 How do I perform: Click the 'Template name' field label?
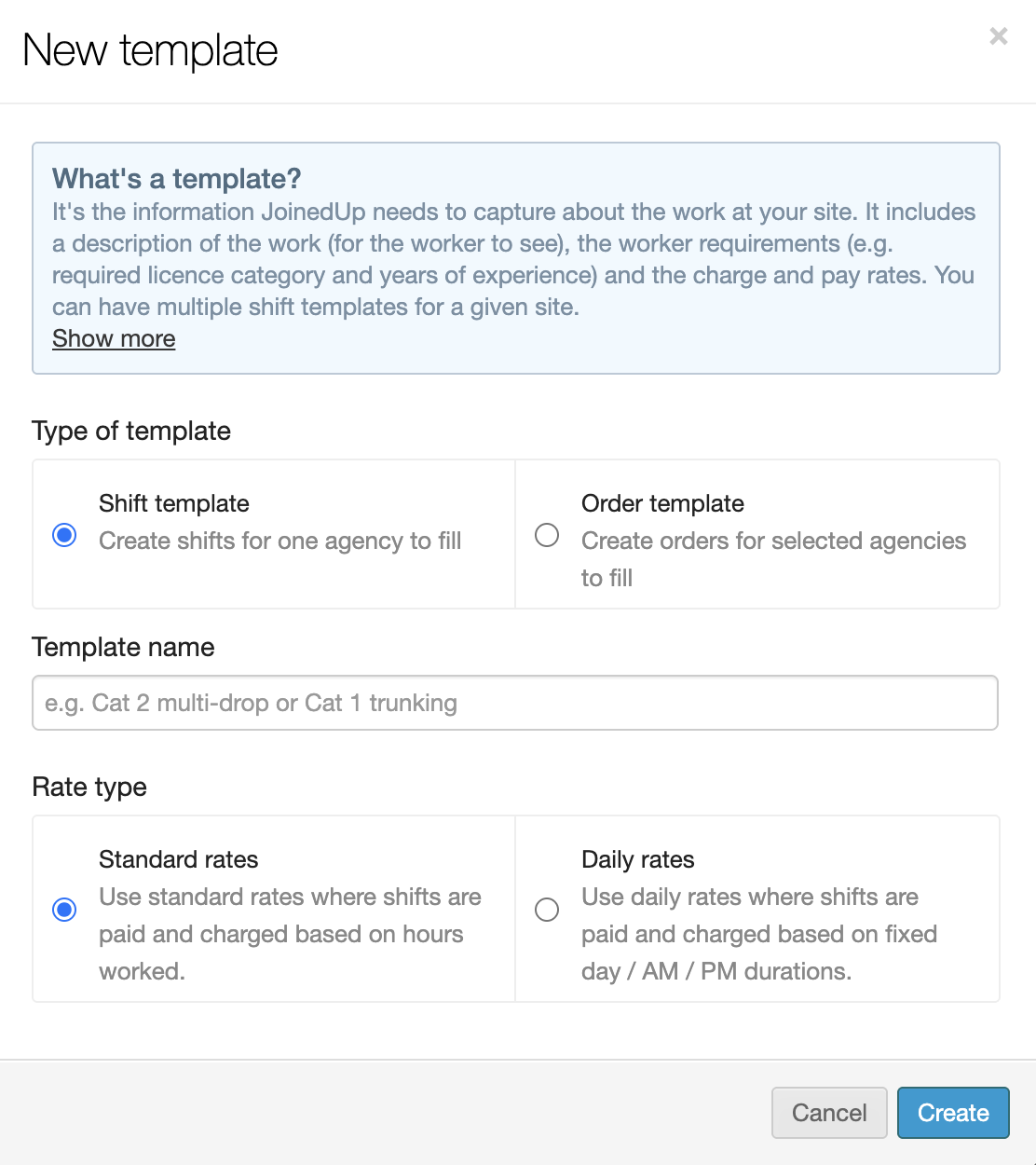coord(123,647)
